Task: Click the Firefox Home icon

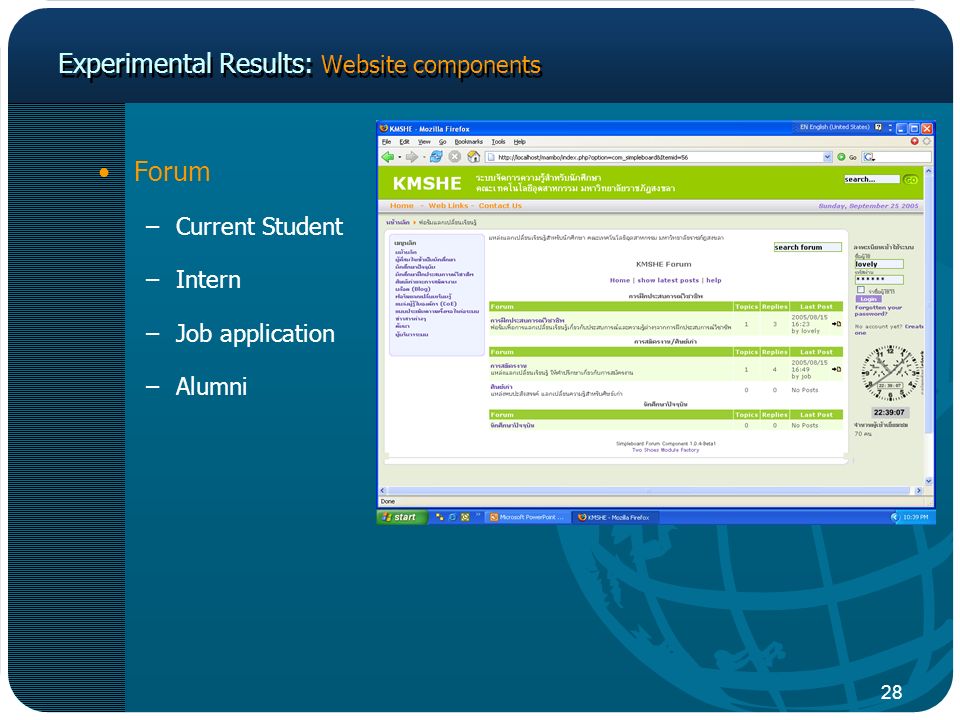Action: click(x=473, y=157)
